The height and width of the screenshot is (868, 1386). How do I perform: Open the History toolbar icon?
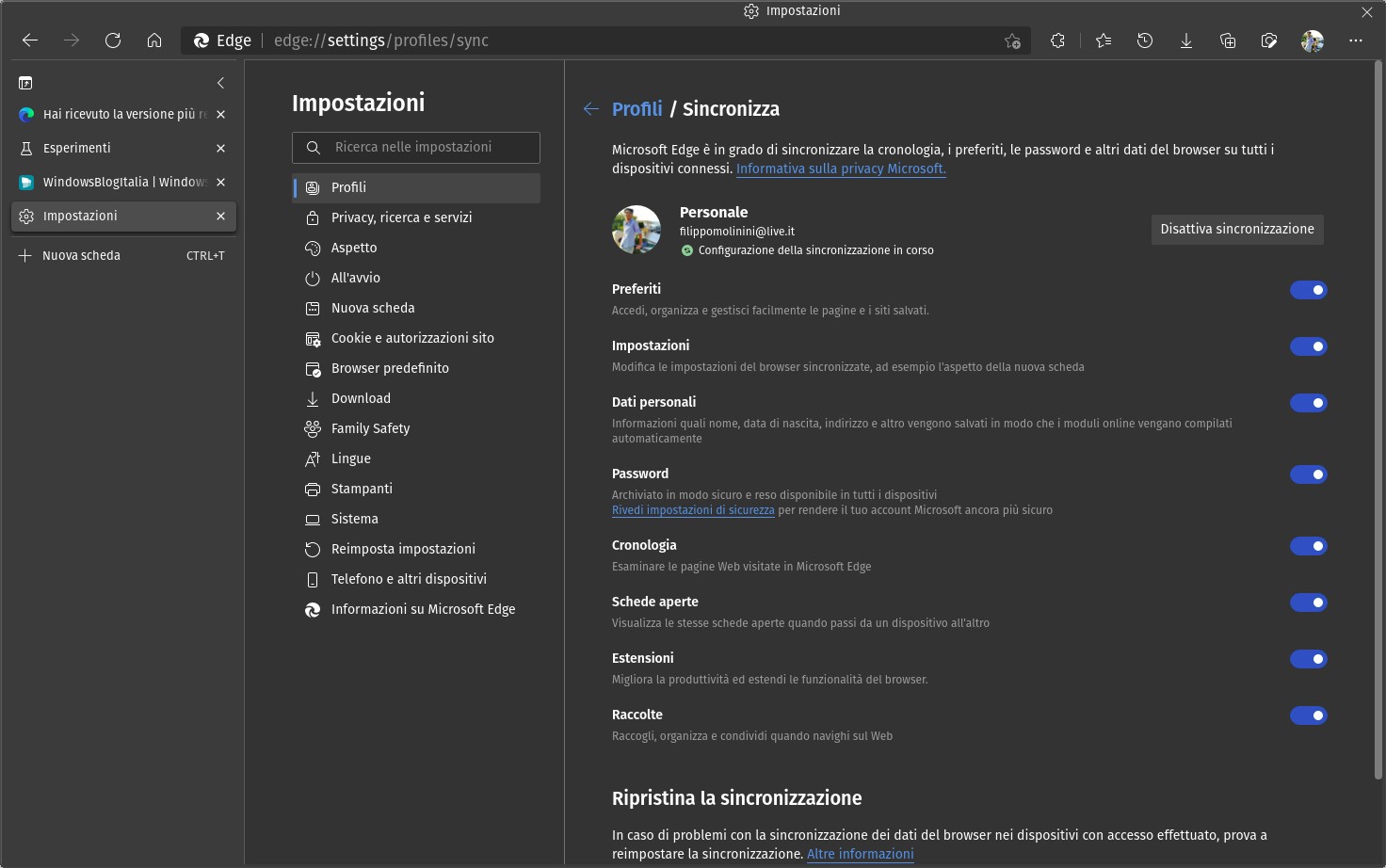(x=1145, y=40)
